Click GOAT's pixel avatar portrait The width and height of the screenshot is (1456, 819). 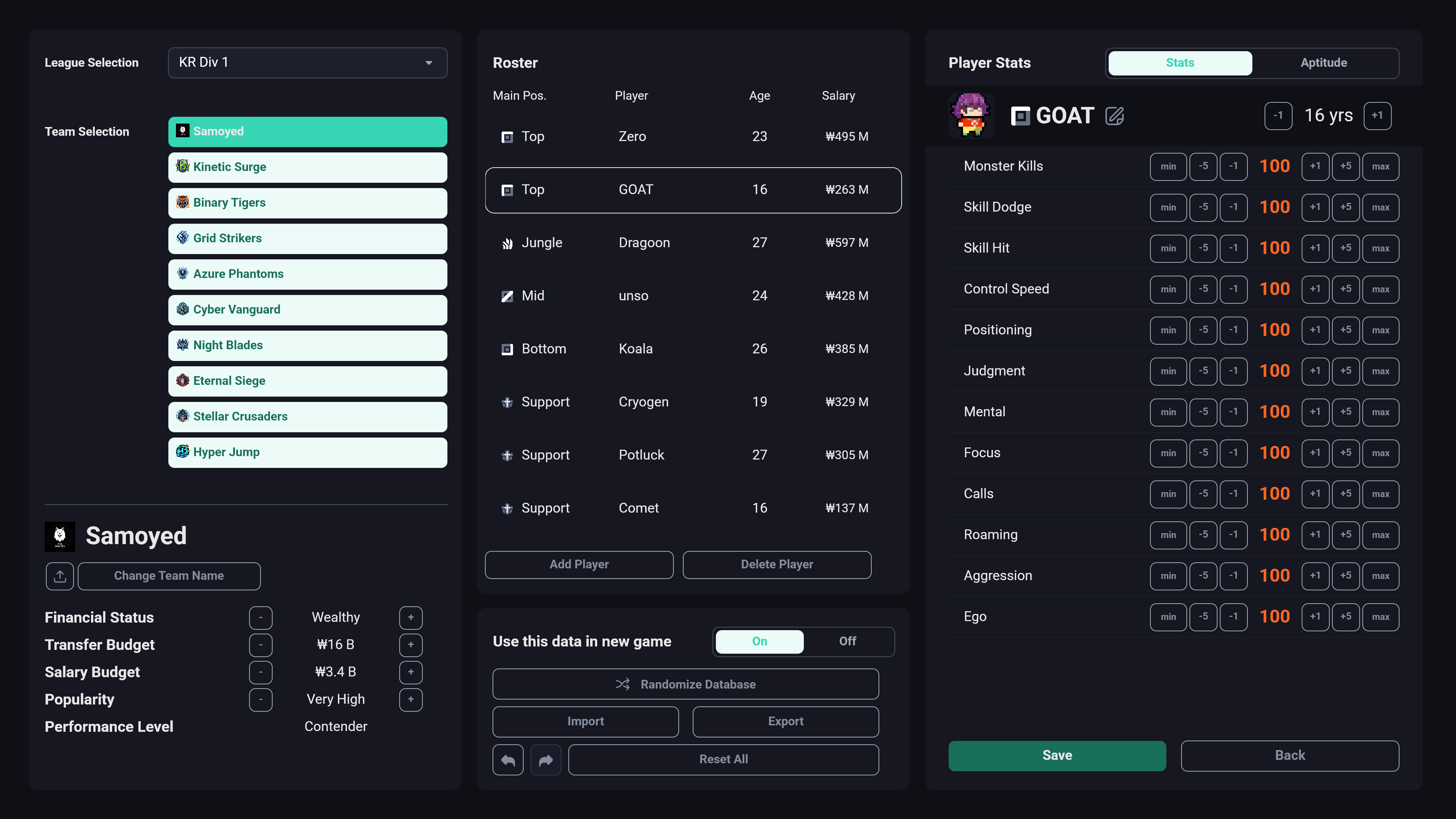(x=971, y=115)
